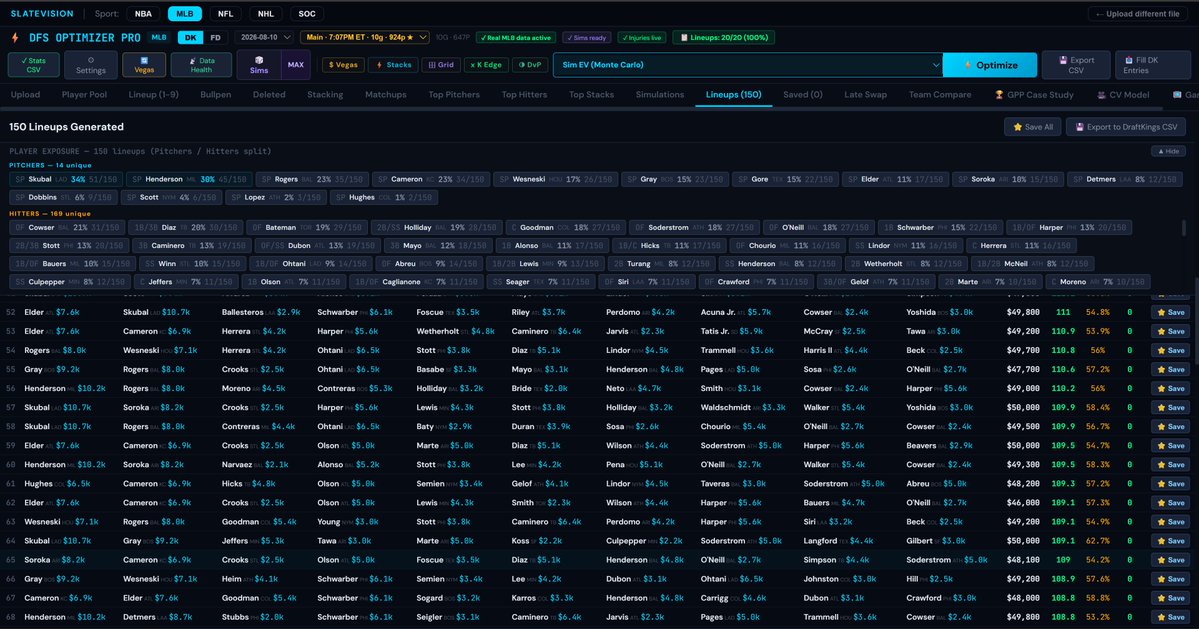The height and width of the screenshot is (629, 1199).
Task: Switch the sport to NFL
Action: 226,14
